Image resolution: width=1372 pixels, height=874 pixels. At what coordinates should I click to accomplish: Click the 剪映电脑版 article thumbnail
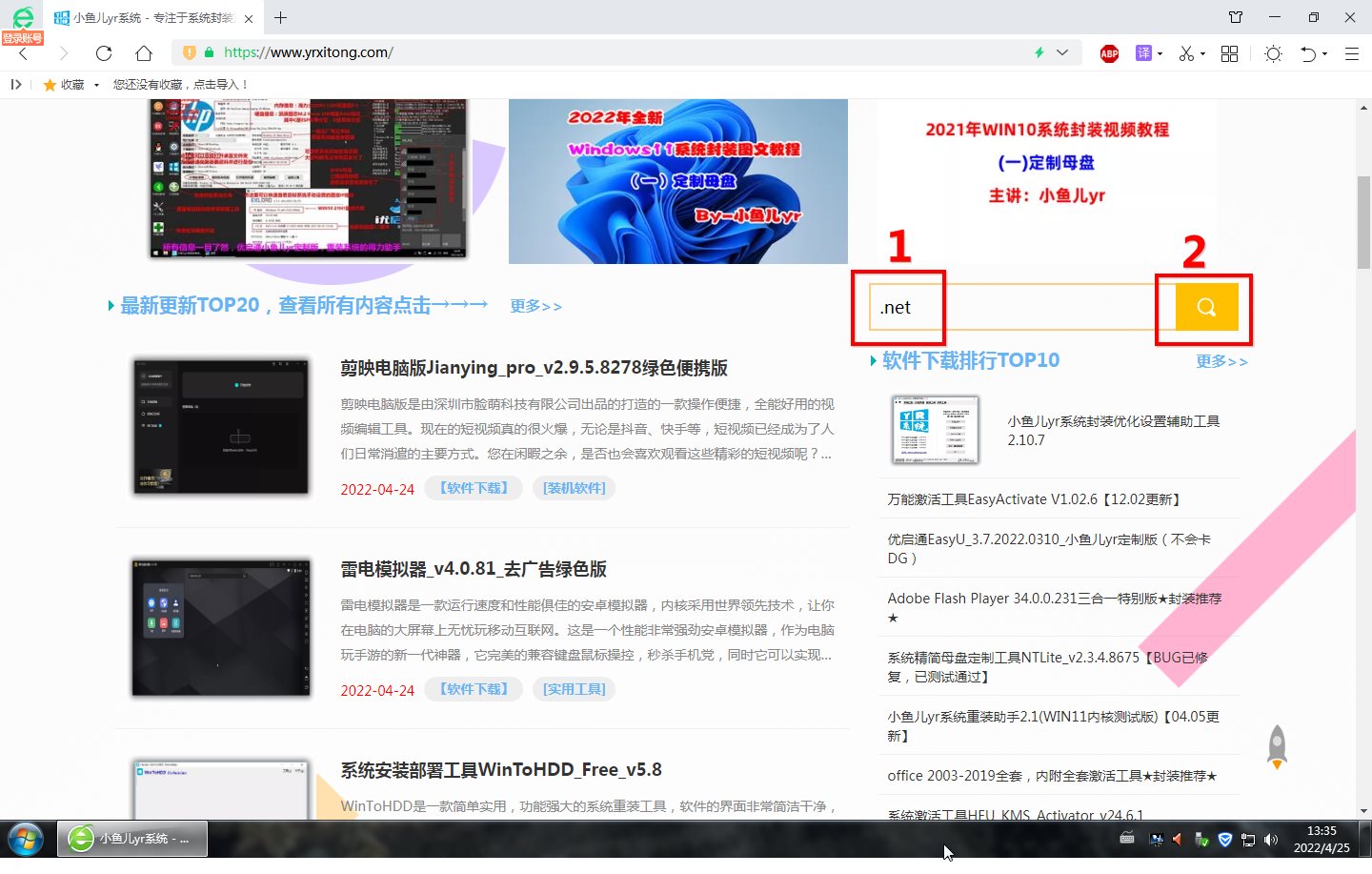[x=221, y=426]
